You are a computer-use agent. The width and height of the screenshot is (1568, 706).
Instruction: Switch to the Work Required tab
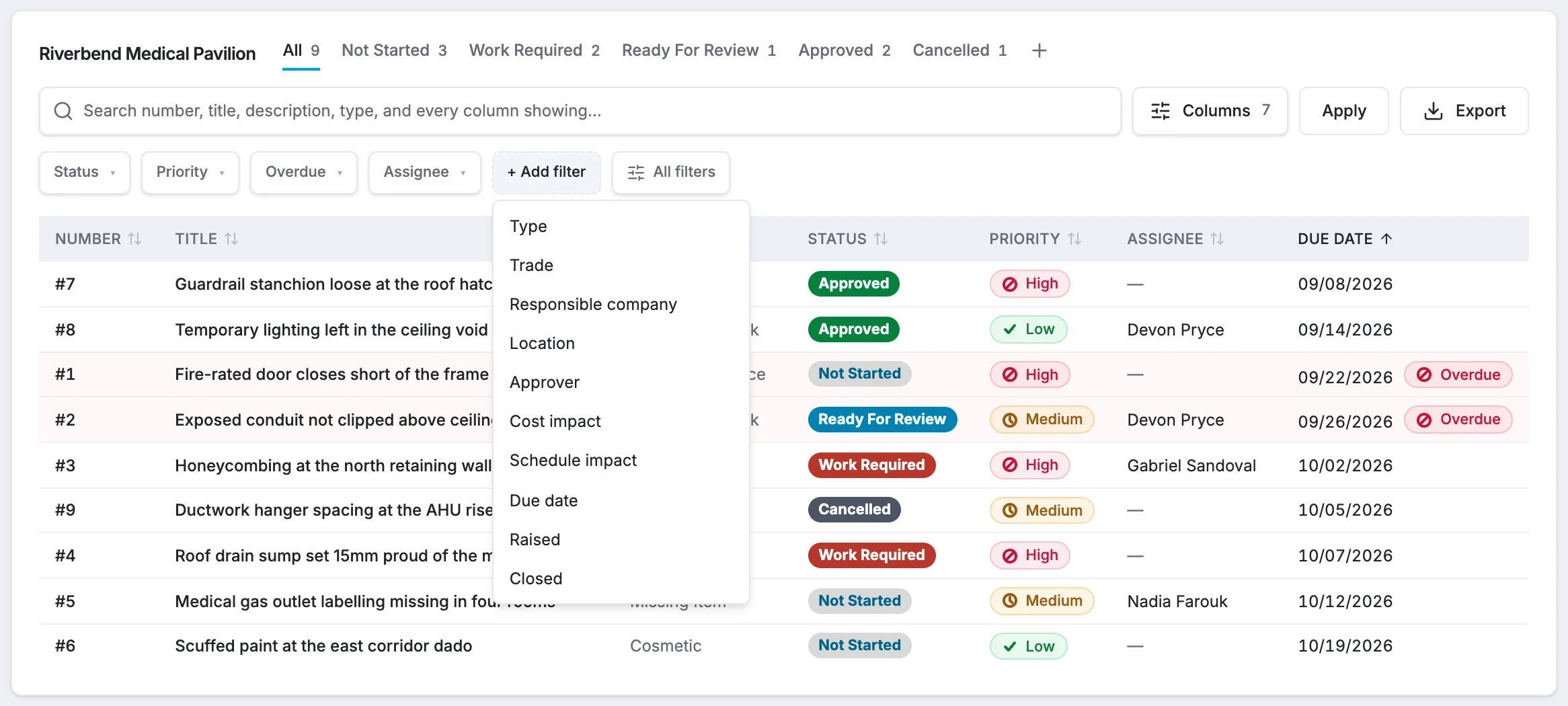click(535, 50)
